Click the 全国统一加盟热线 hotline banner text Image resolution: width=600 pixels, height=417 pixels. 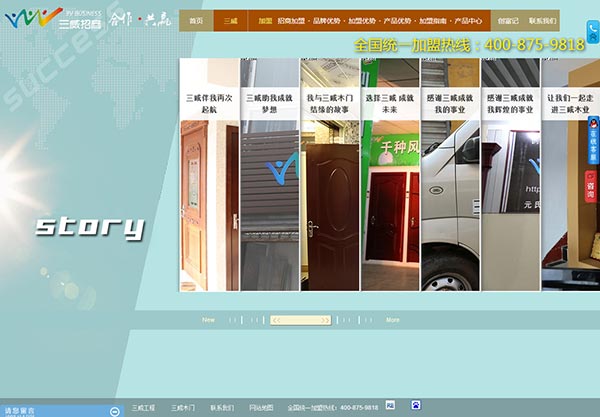470,45
